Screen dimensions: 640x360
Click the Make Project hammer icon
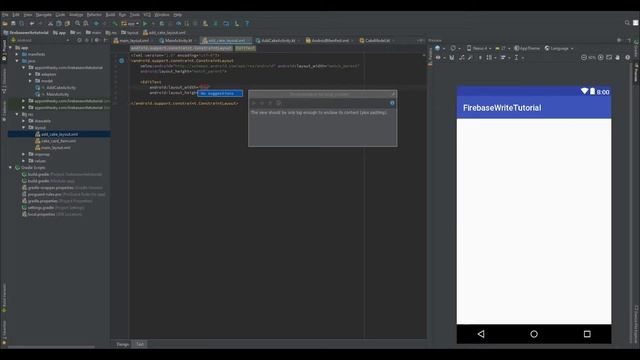pyautogui.click(x=115, y=24)
